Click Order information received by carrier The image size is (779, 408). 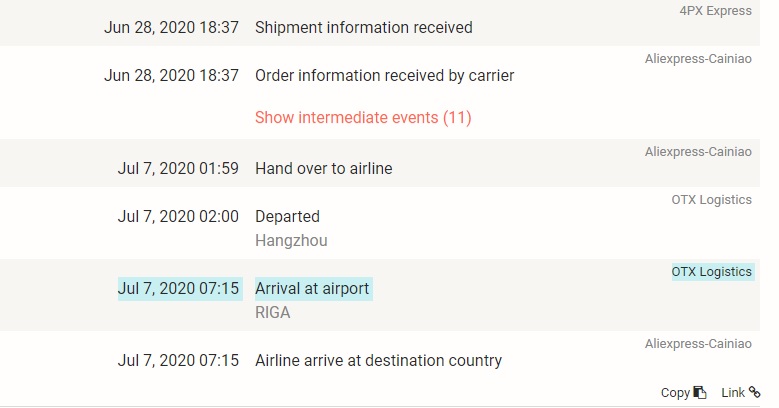tap(385, 76)
